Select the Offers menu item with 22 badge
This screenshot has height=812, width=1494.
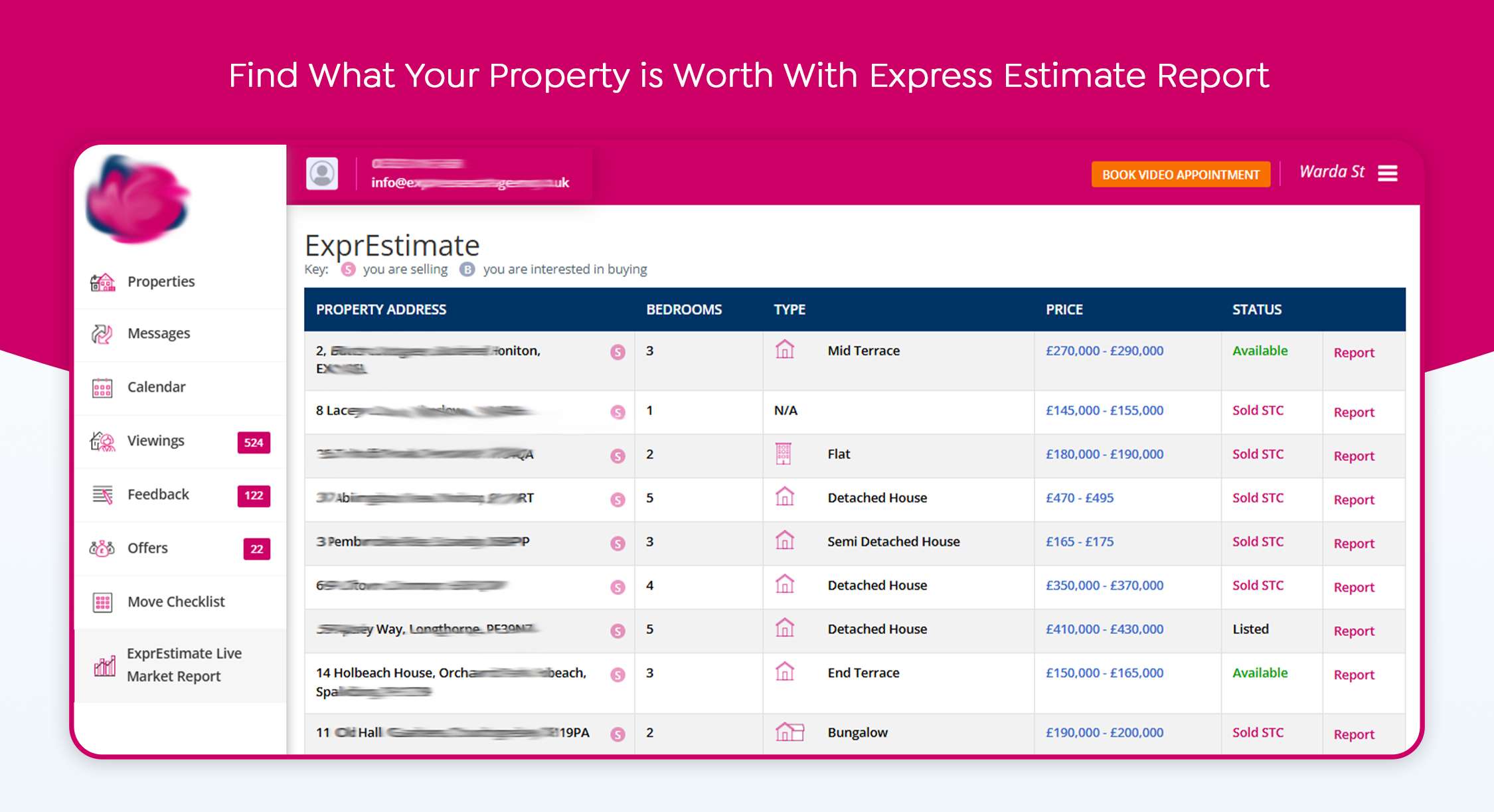(148, 548)
